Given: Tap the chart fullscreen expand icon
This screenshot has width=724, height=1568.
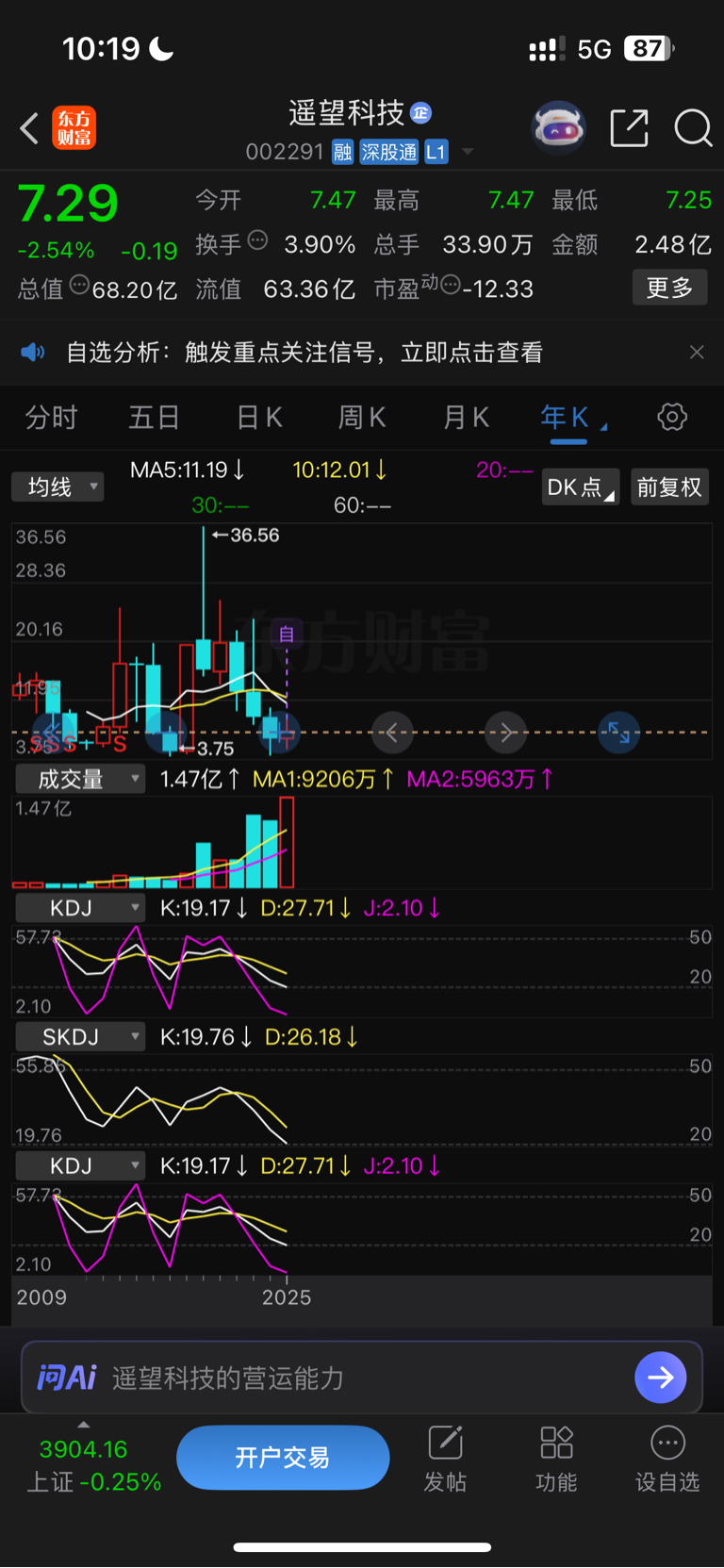Looking at the screenshot, I should tap(619, 732).
